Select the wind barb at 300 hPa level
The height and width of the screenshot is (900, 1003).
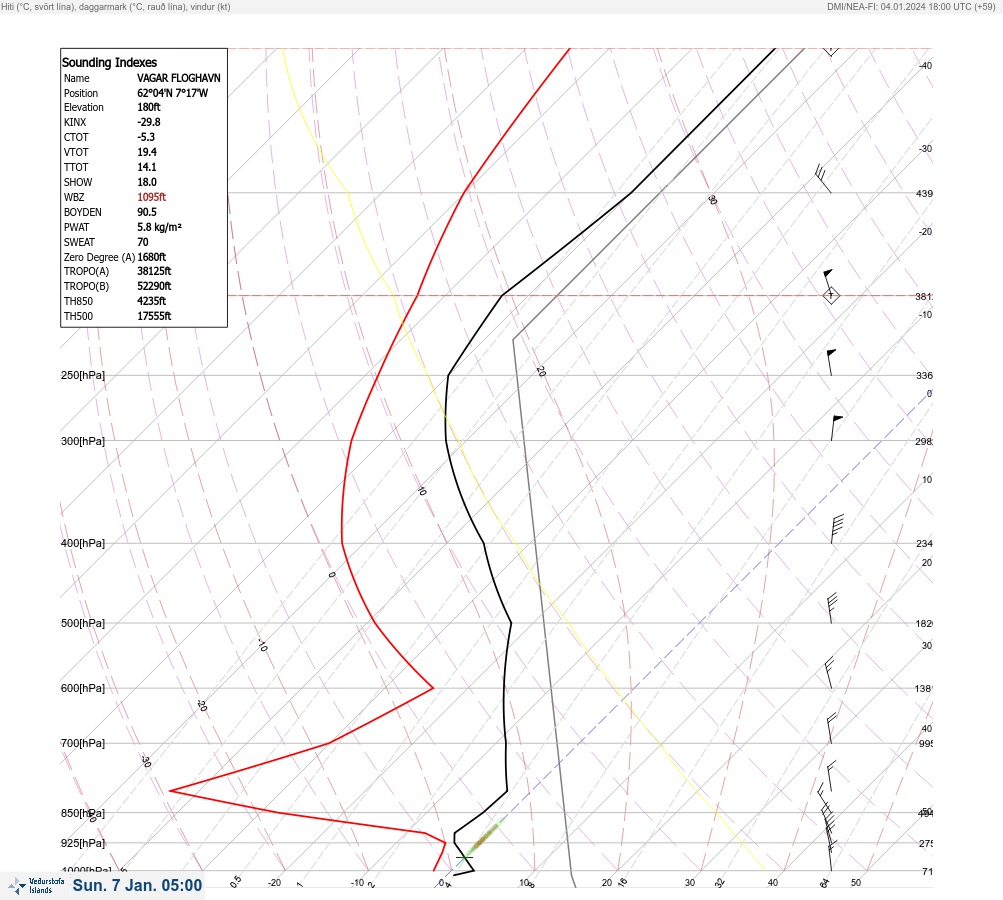(837, 428)
